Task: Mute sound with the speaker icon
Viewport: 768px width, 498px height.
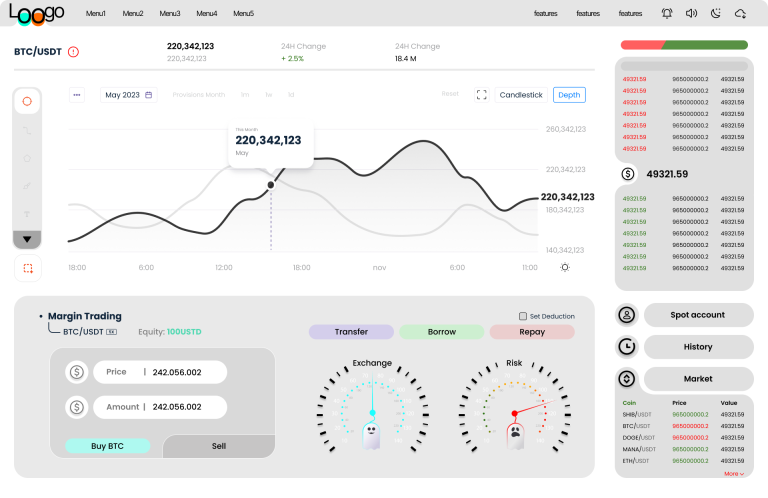Action: [x=691, y=13]
